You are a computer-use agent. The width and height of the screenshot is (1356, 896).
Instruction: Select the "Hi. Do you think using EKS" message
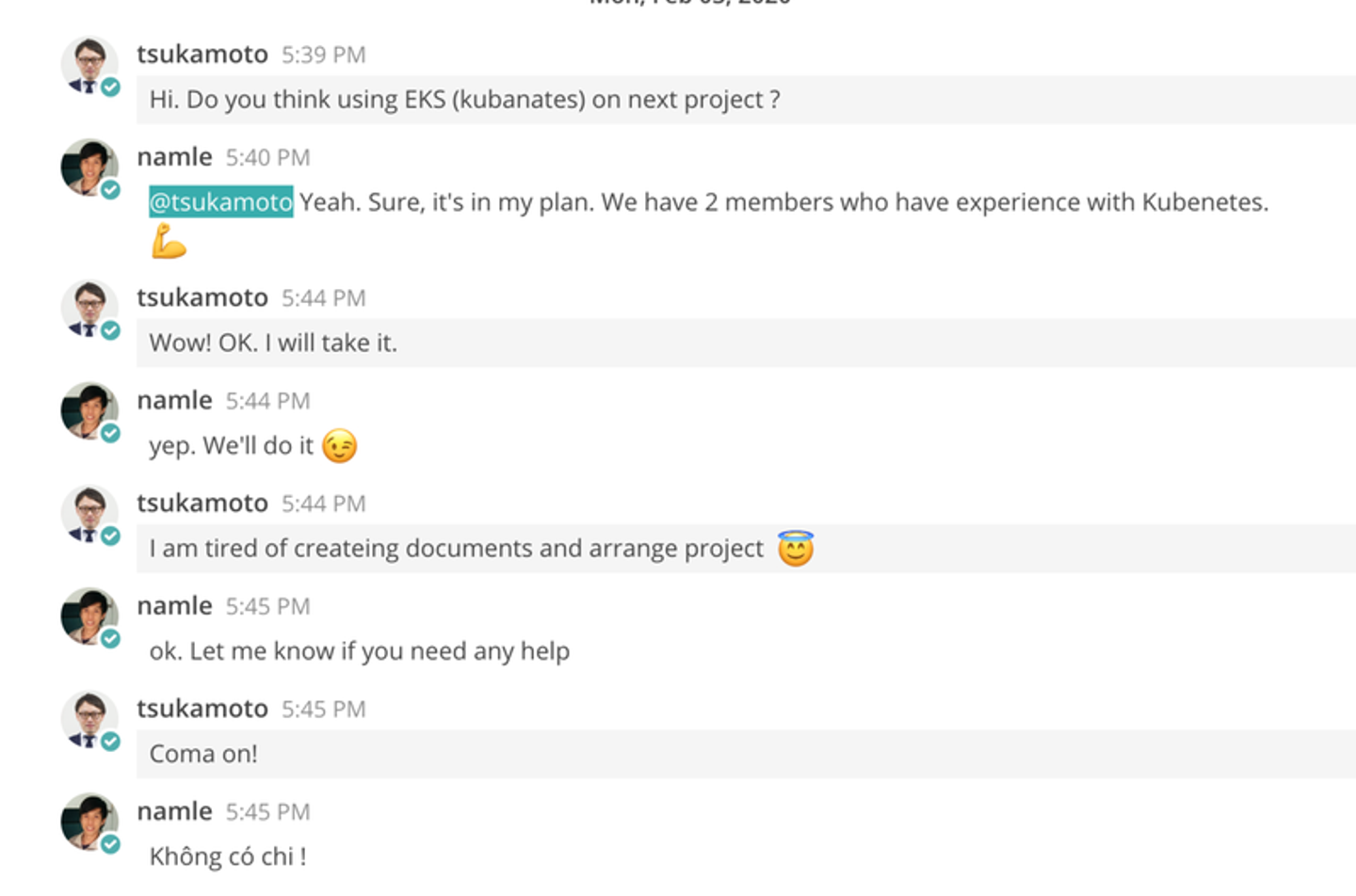[464, 100]
